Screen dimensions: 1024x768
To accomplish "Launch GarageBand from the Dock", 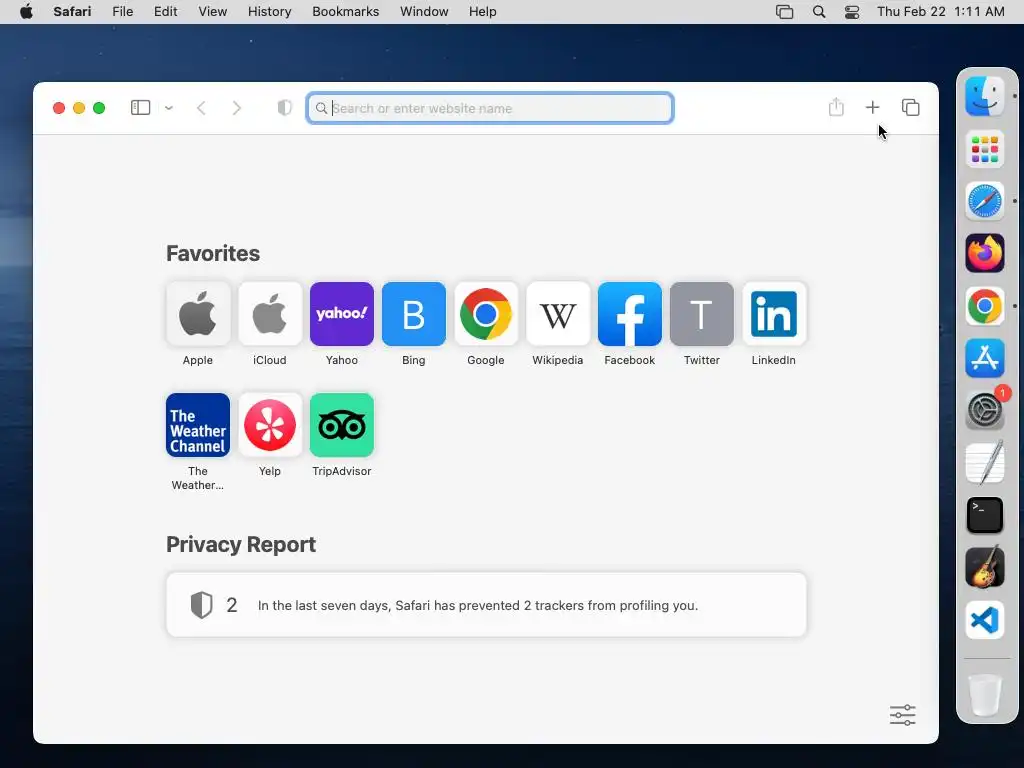I will 985,567.
